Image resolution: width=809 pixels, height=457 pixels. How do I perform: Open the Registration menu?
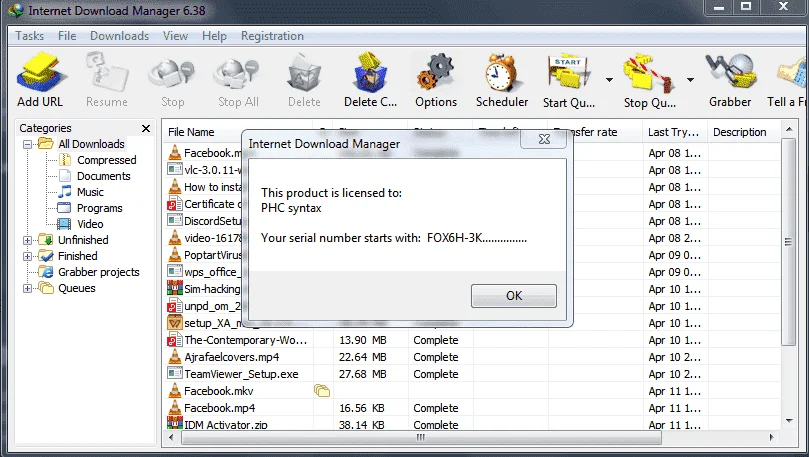[272, 36]
